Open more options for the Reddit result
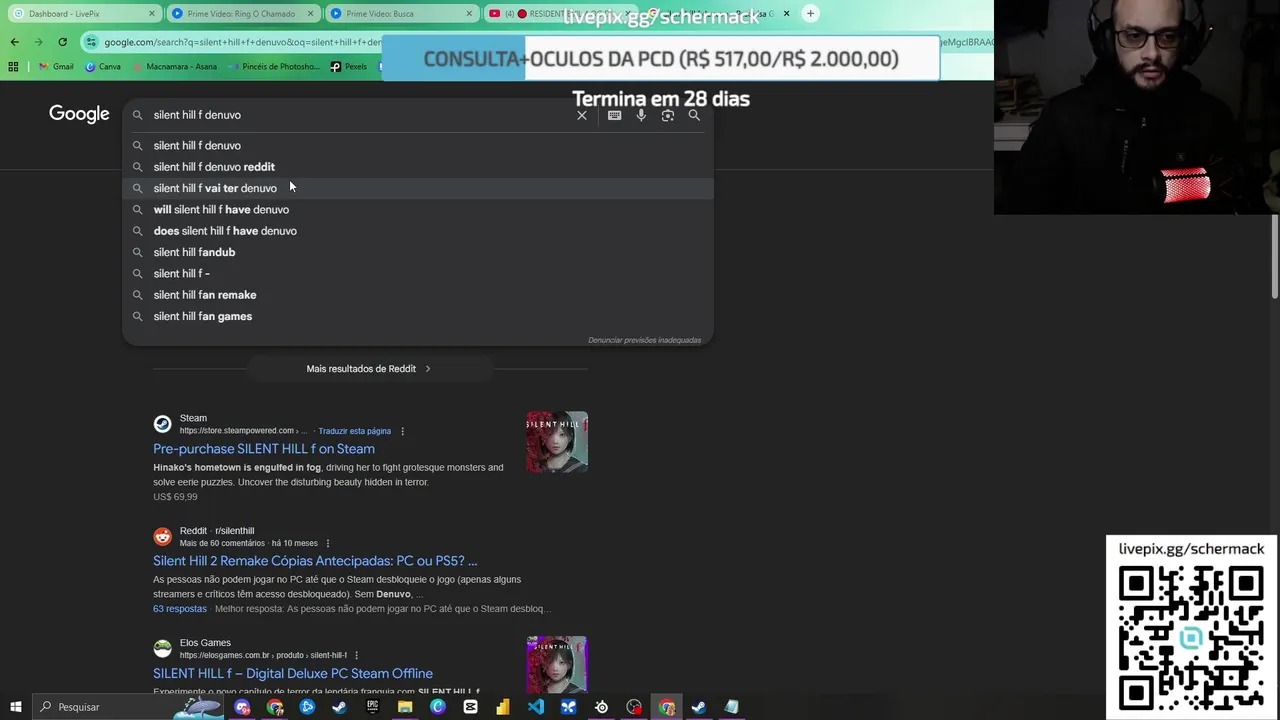This screenshot has width=1280, height=720. 327,543
